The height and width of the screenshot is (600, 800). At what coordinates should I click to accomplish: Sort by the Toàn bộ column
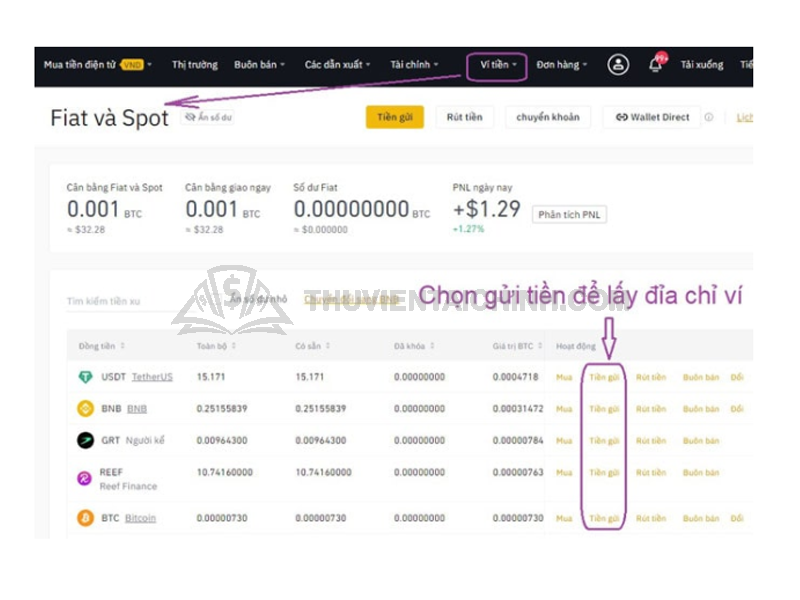(x=216, y=346)
